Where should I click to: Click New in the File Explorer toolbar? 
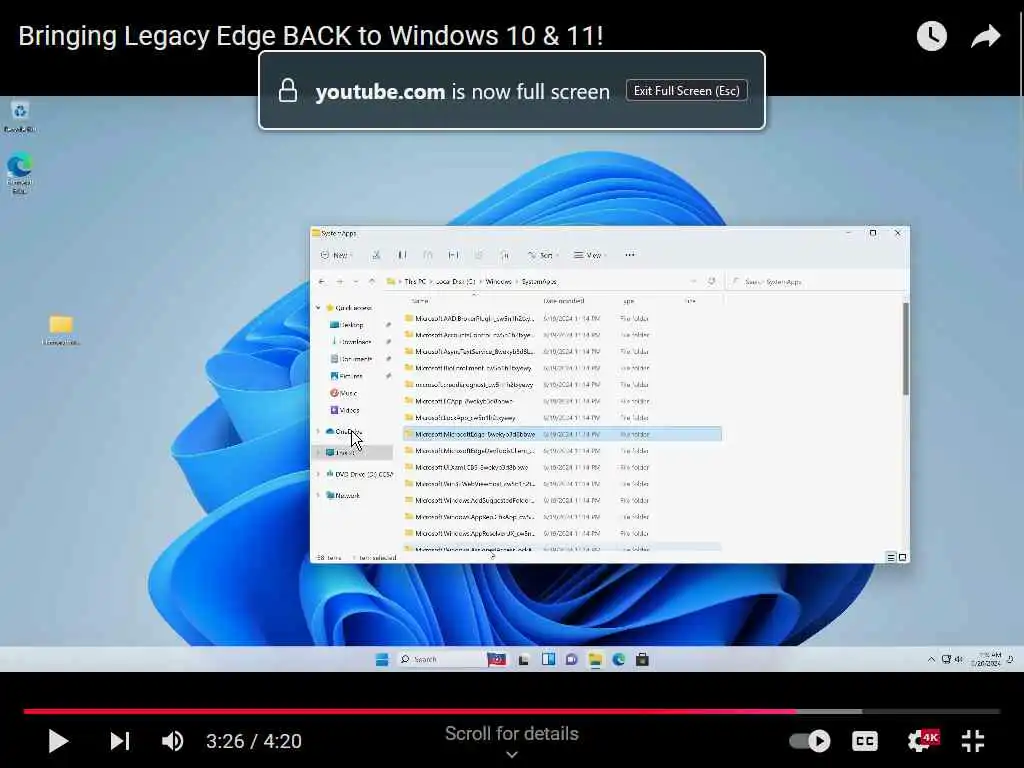point(336,255)
